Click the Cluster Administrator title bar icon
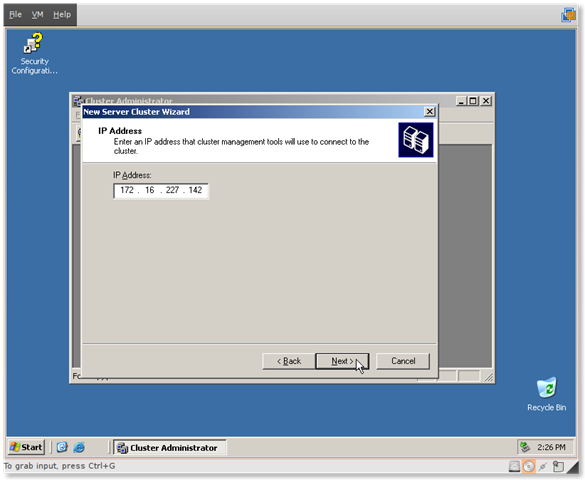 point(78,100)
